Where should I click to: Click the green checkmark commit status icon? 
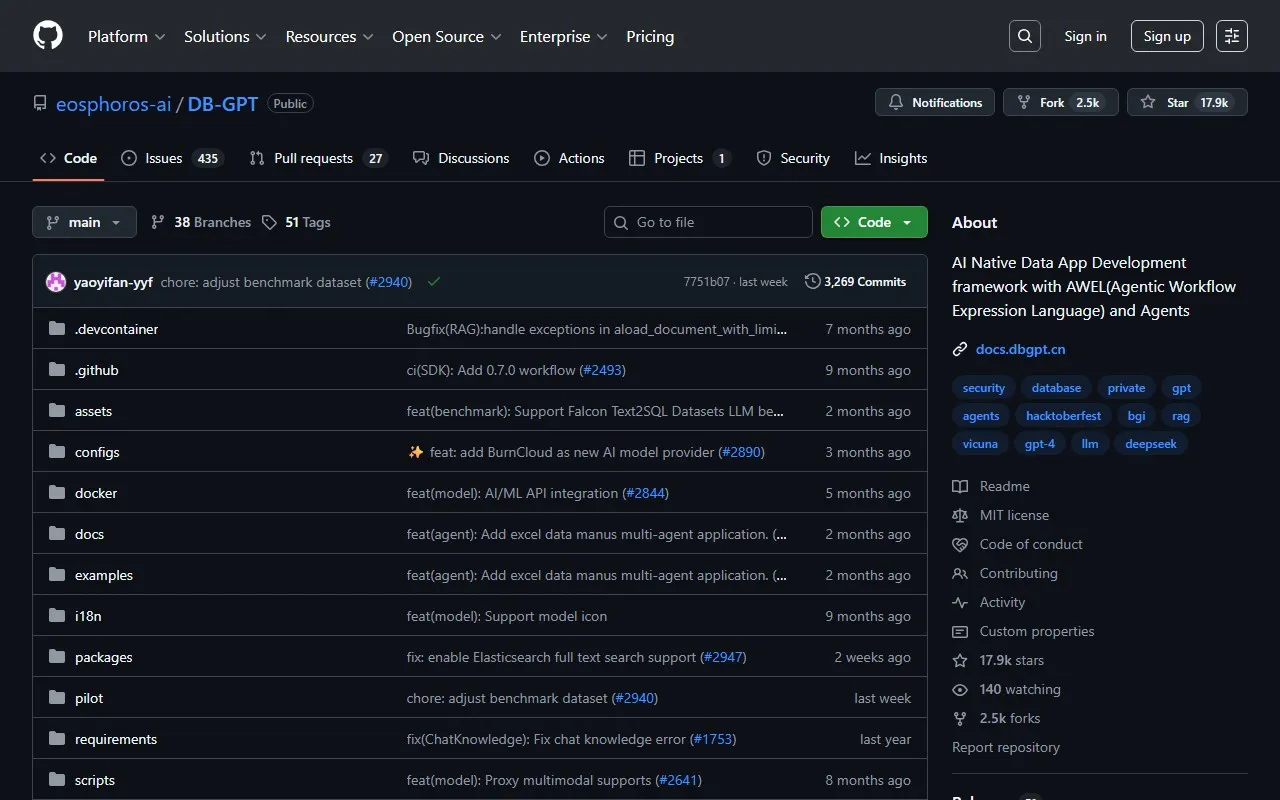point(434,282)
